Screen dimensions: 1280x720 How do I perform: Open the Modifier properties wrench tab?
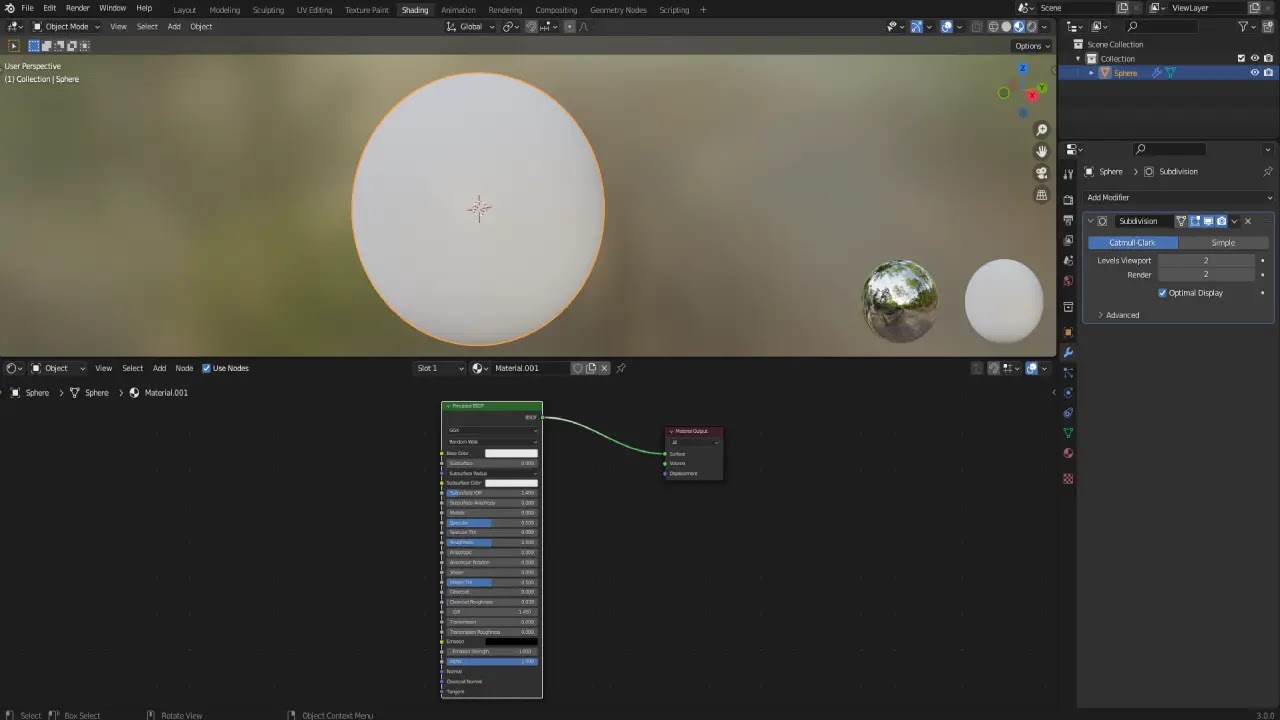click(x=1068, y=352)
